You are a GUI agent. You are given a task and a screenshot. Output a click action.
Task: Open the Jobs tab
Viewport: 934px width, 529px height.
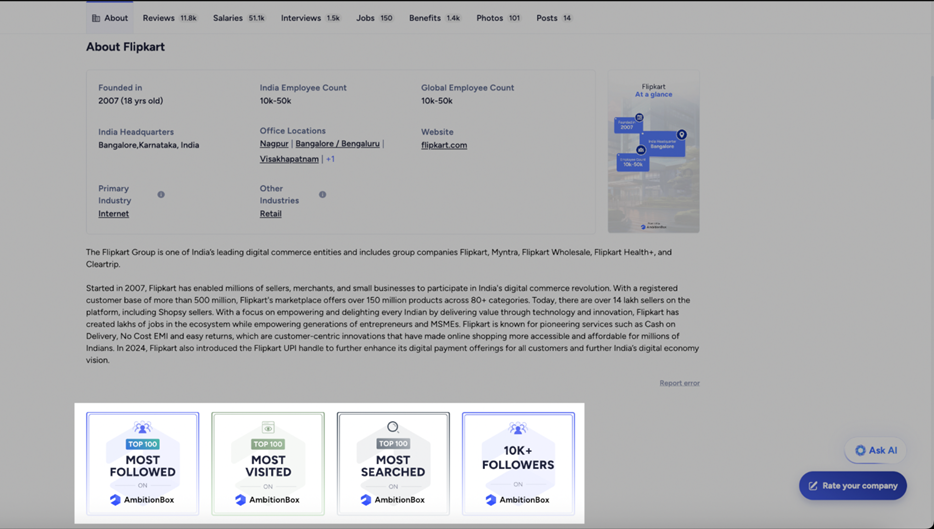[374, 18]
